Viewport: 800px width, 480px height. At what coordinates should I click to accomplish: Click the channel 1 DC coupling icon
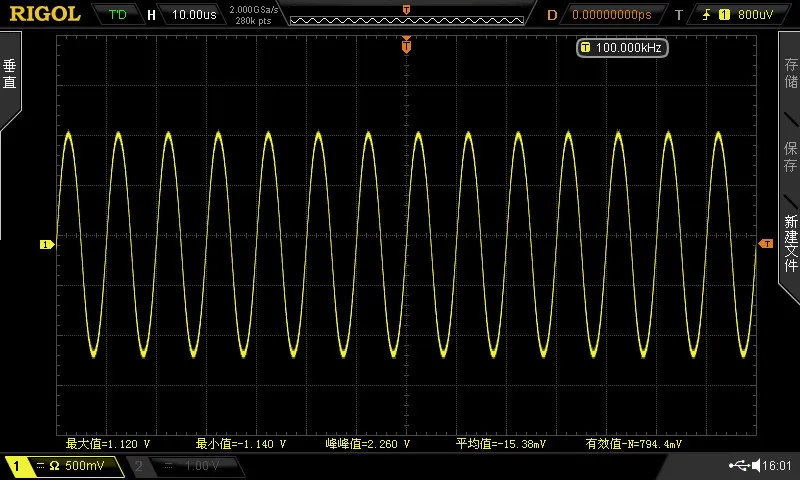[x=40, y=466]
